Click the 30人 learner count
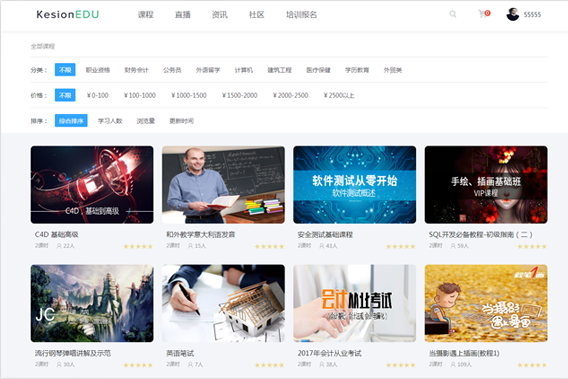The image size is (568, 379). (x=66, y=364)
